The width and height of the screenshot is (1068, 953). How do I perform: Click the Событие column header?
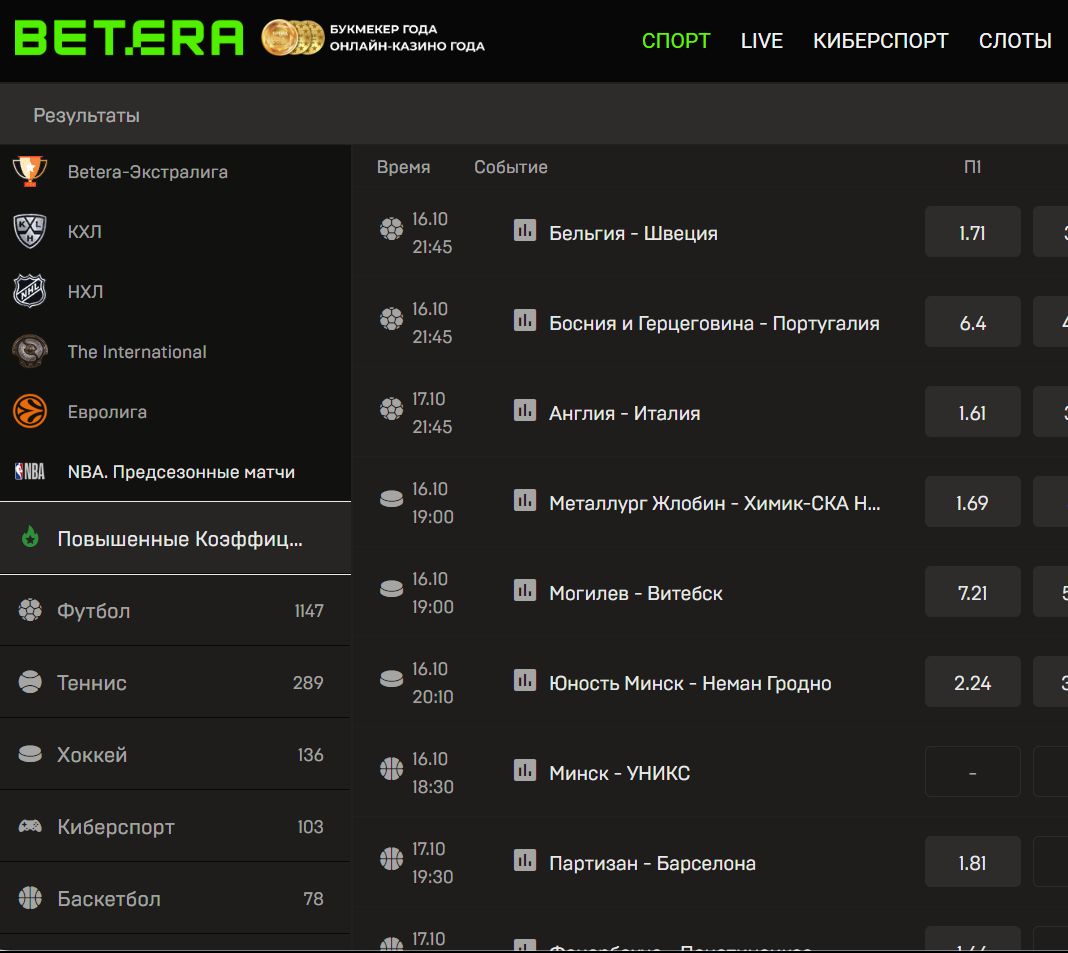[511, 167]
